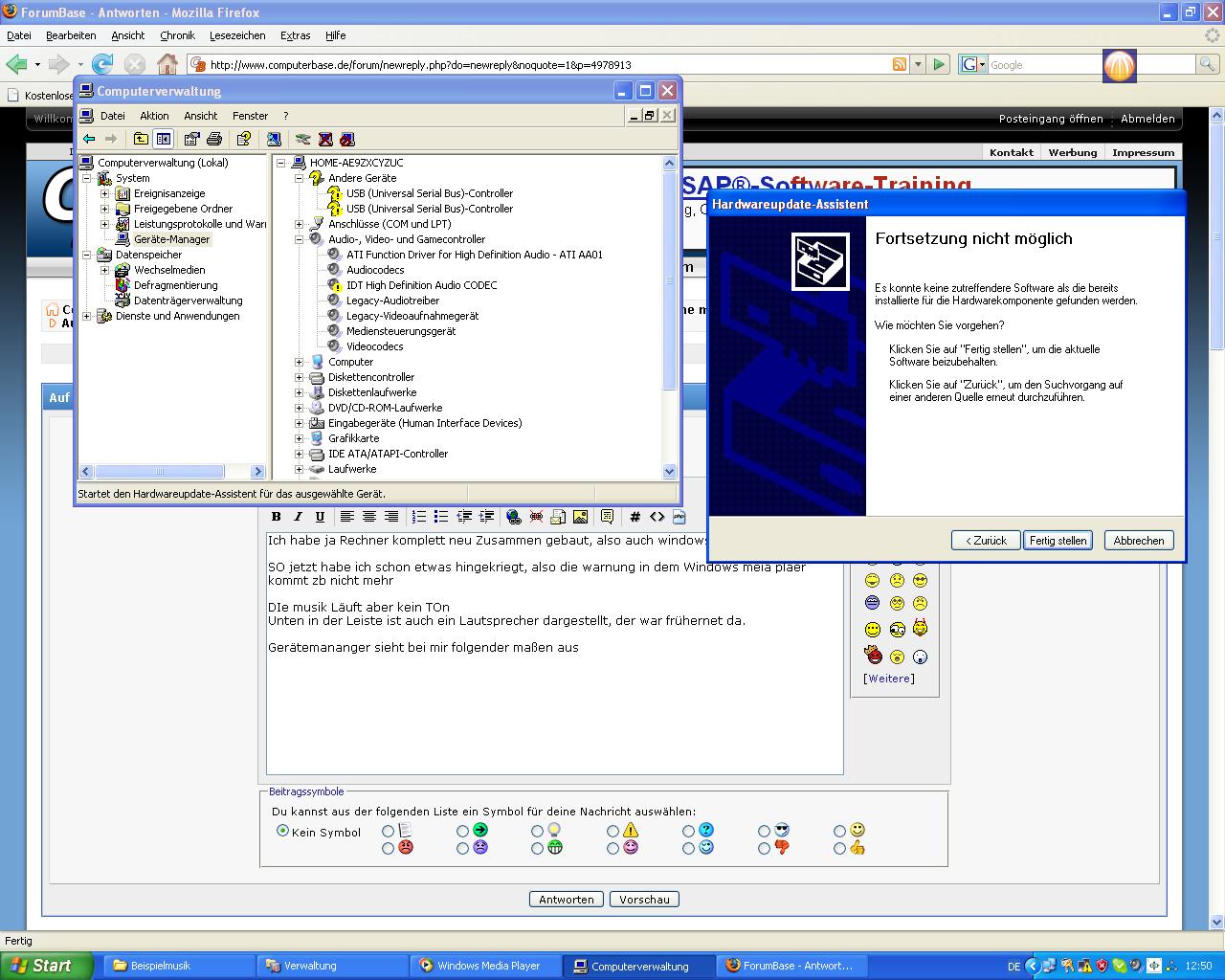This screenshot has height=980, width=1225.
Task: Open the Firefox 'Chronik' menu
Action: point(177,35)
